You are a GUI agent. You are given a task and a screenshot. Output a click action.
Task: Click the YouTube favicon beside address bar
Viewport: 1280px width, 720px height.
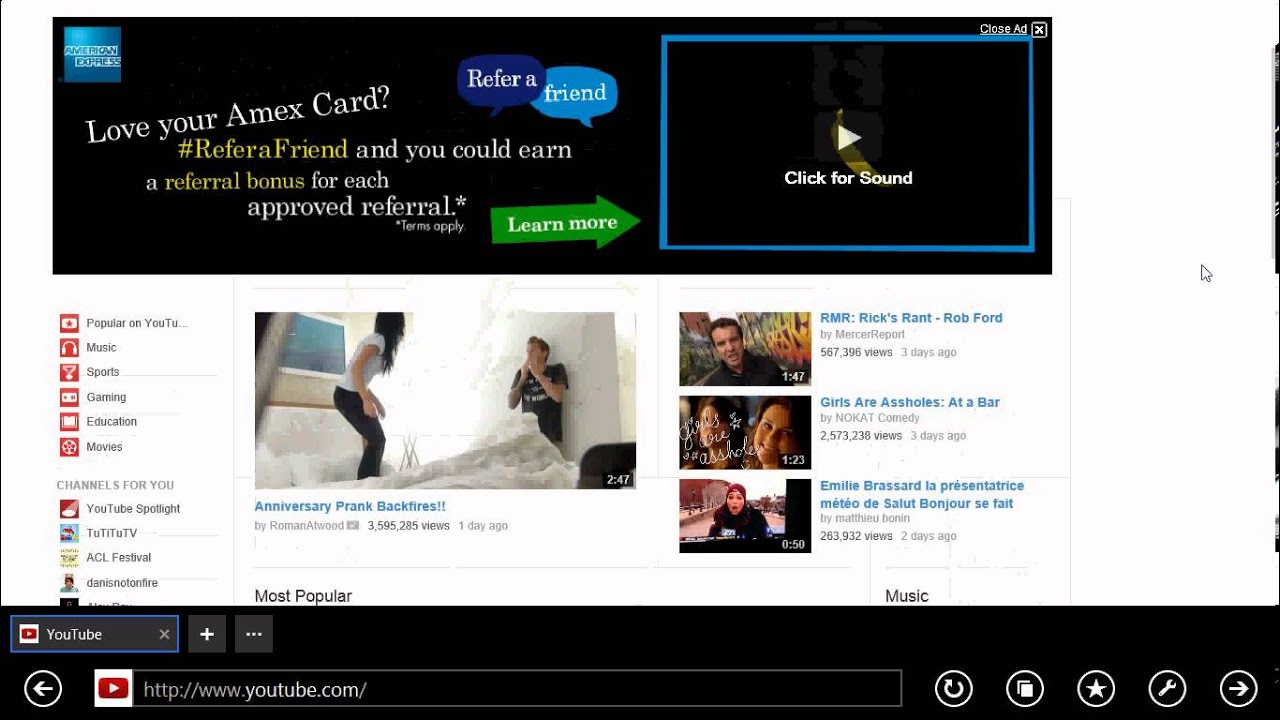(113, 688)
